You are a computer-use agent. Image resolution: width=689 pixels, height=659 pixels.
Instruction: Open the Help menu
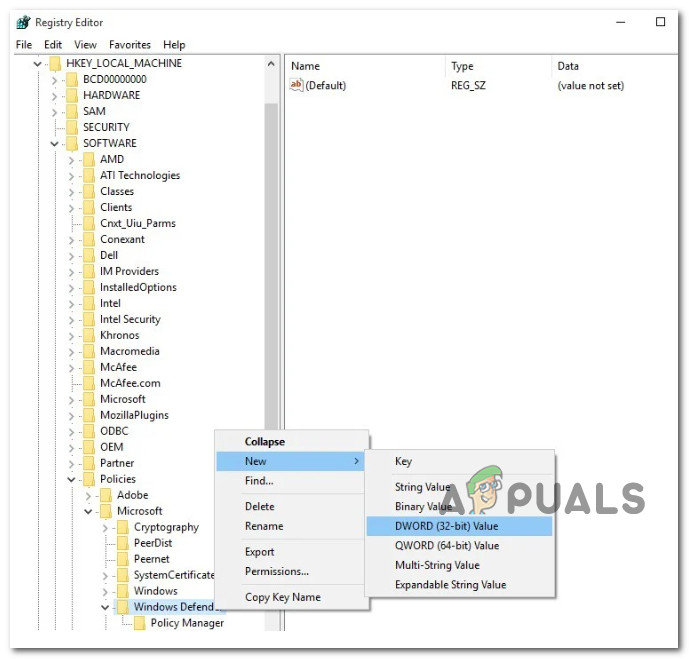[x=174, y=45]
